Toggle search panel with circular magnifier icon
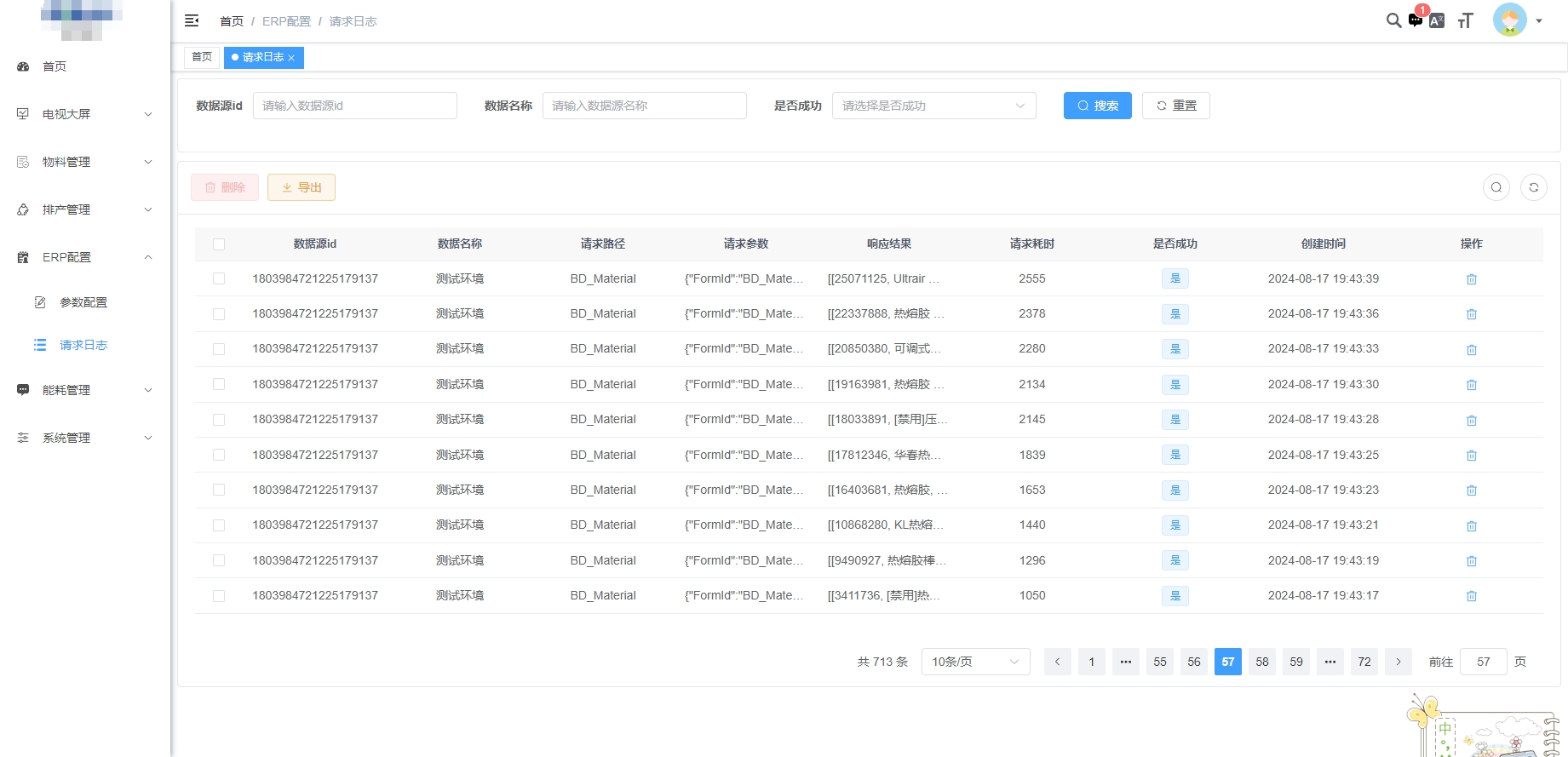This screenshot has width=1568, height=757. [1496, 187]
